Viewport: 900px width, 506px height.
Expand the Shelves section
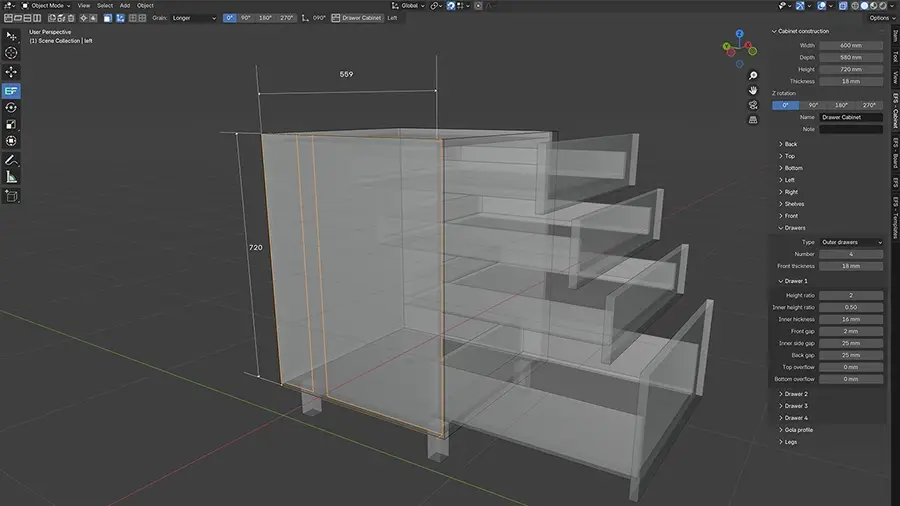pyautogui.click(x=794, y=204)
